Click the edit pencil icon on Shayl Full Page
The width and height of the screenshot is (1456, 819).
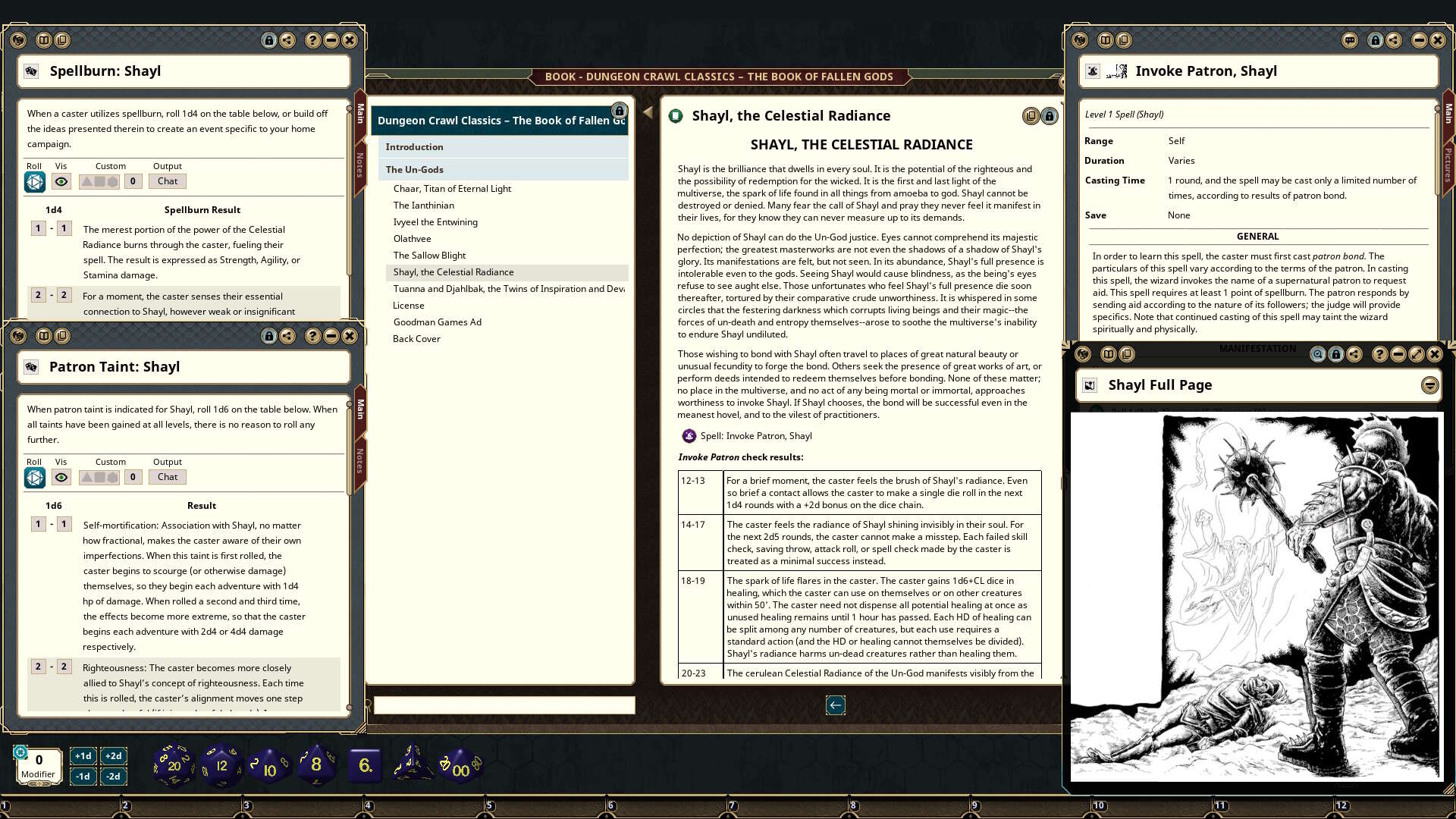pos(1415,354)
